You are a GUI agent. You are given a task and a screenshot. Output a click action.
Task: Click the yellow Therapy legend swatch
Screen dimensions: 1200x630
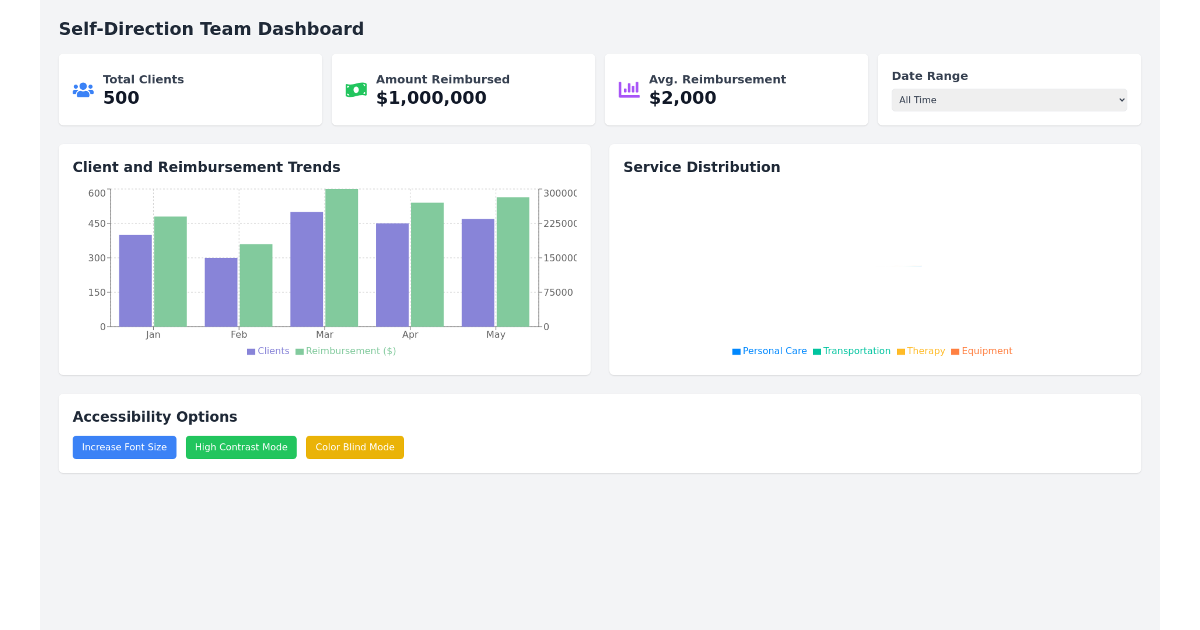pyautogui.click(x=901, y=351)
